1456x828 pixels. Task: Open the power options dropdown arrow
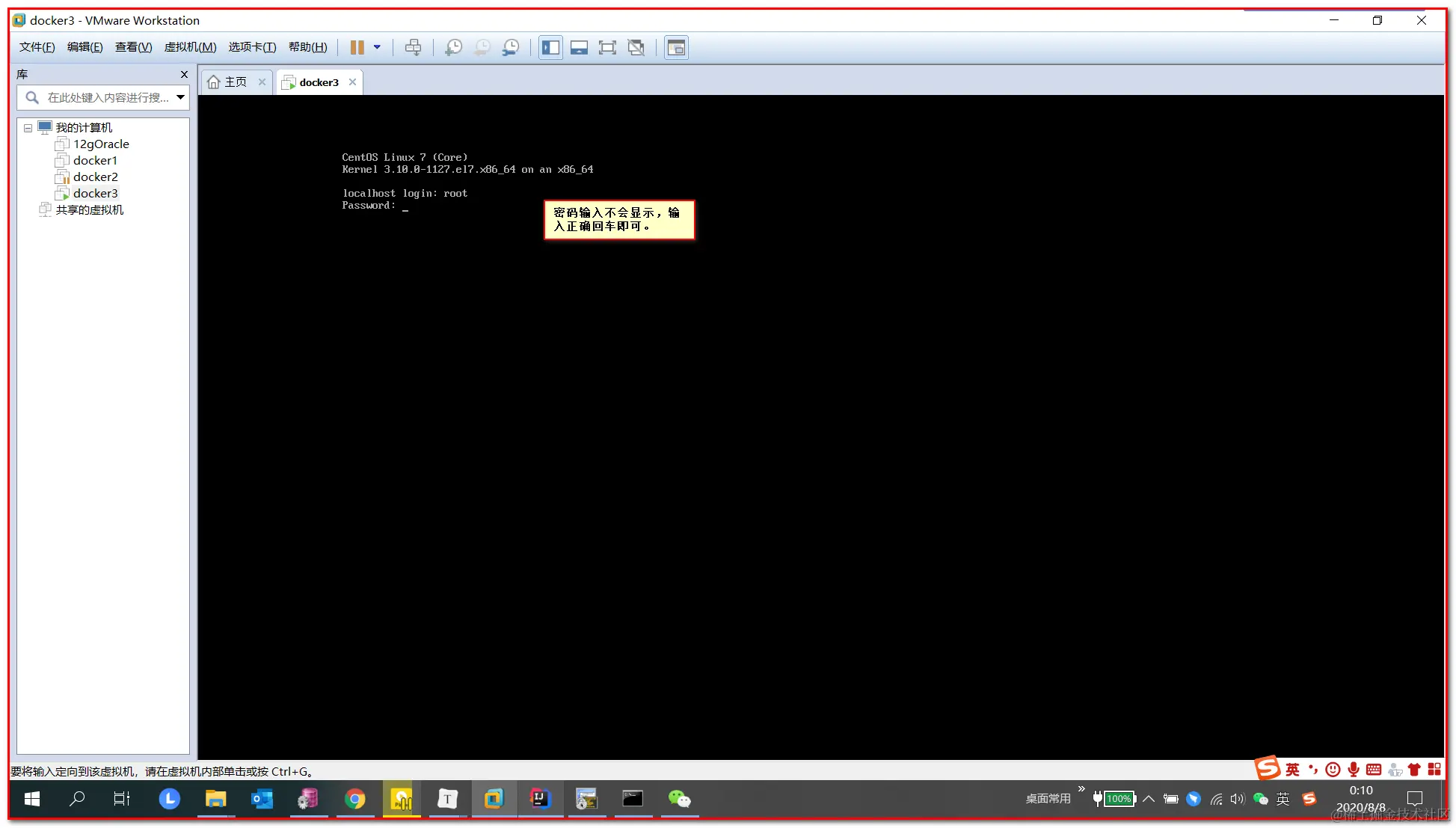377,48
